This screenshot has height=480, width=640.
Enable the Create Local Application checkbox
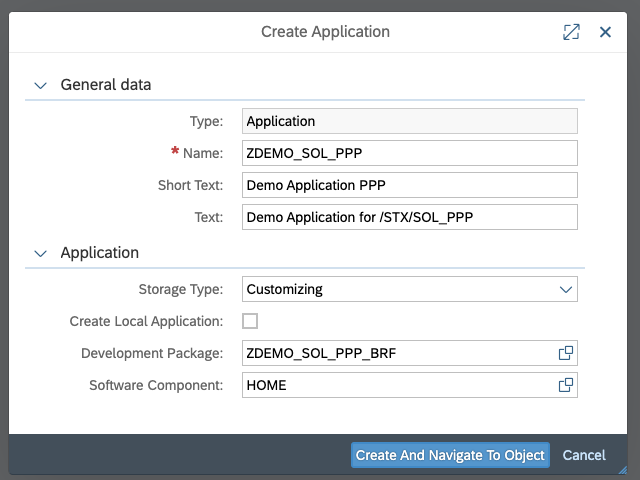point(250,321)
